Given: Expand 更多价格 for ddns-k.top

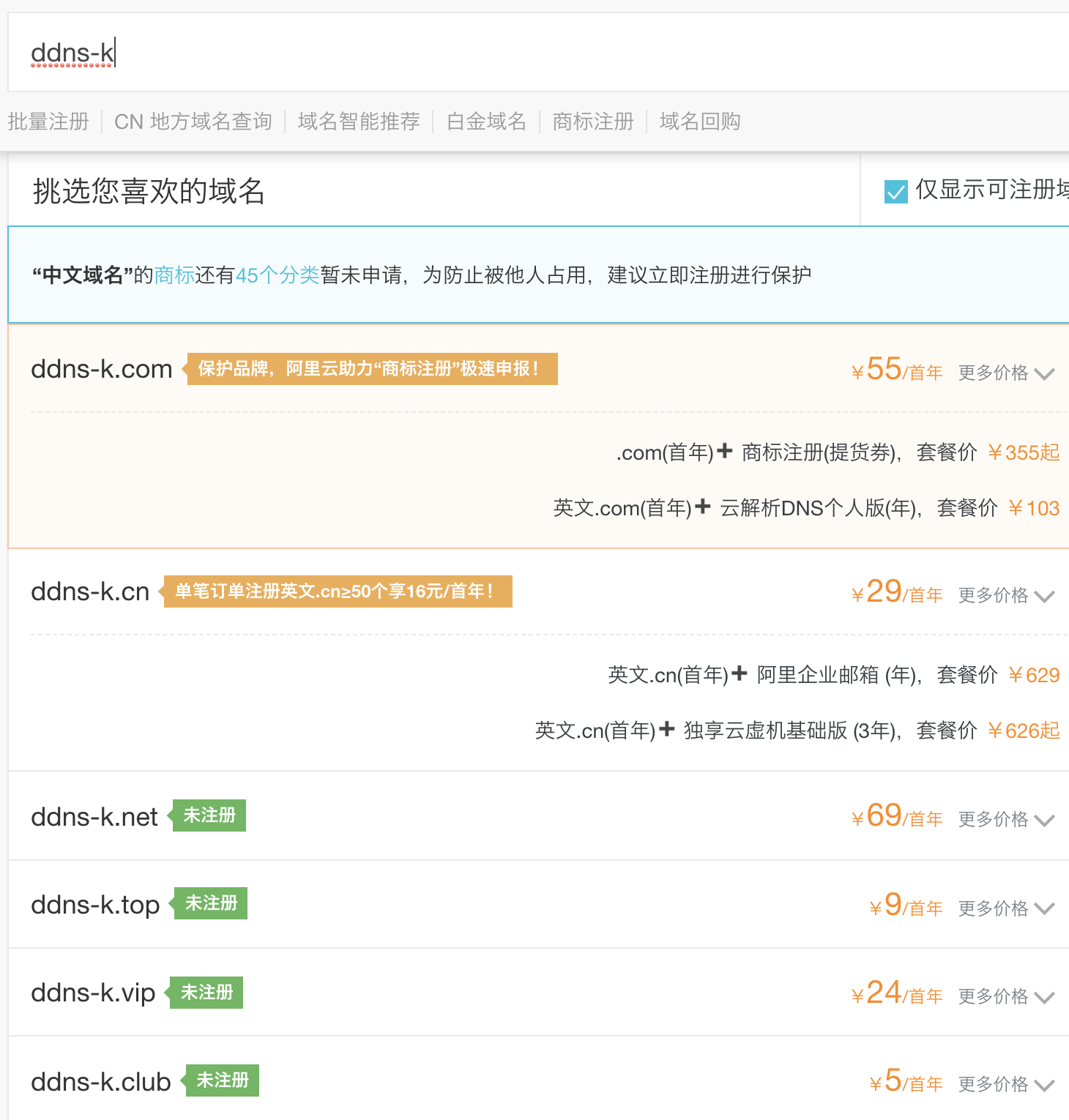Looking at the screenshot, I should point(1006,908).
